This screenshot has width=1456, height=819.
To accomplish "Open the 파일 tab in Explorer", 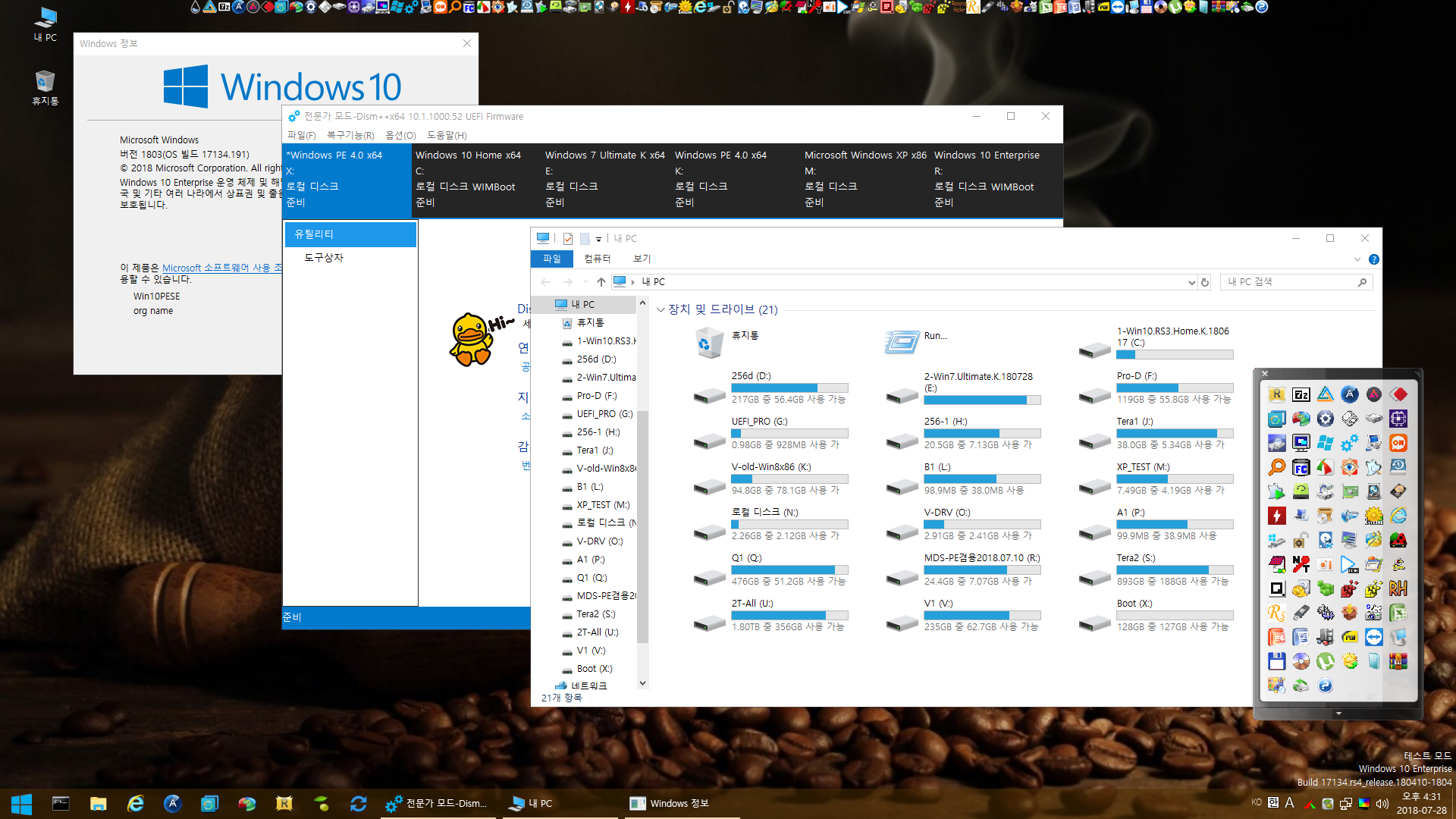I will click(x=552, y=259).
